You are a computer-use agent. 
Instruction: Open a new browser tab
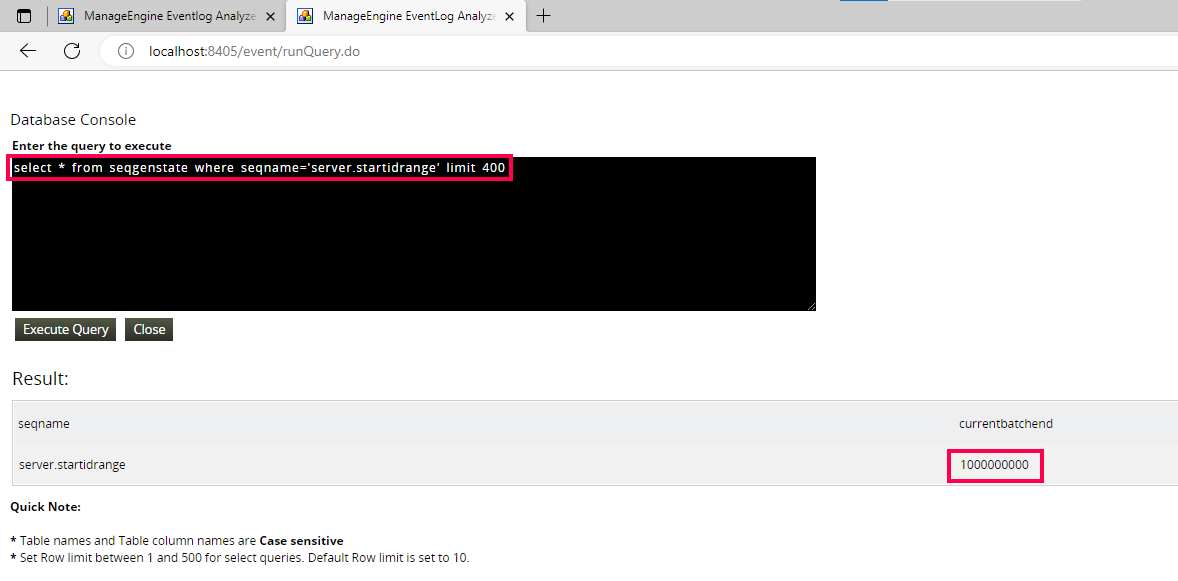coord(544,16)
